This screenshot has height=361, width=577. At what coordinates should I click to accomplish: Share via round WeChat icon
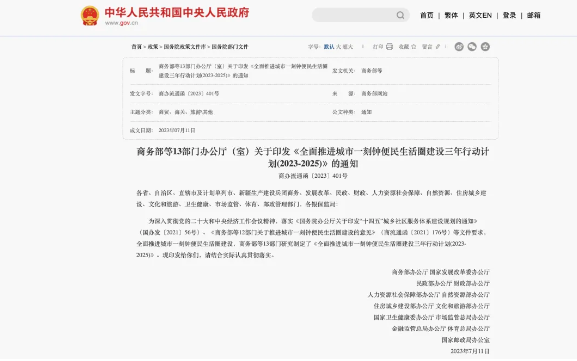click(472, 47)
